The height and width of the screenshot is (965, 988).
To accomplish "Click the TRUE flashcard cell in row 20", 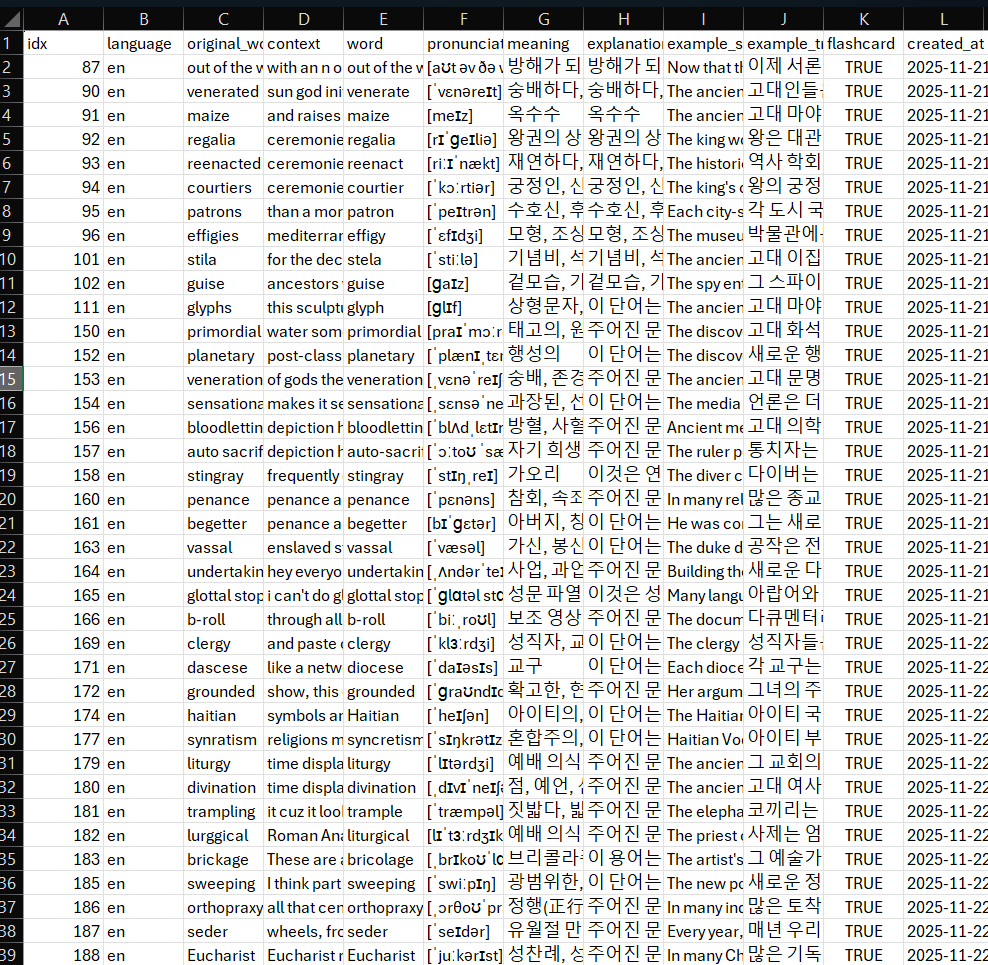I will click(863, 499).
